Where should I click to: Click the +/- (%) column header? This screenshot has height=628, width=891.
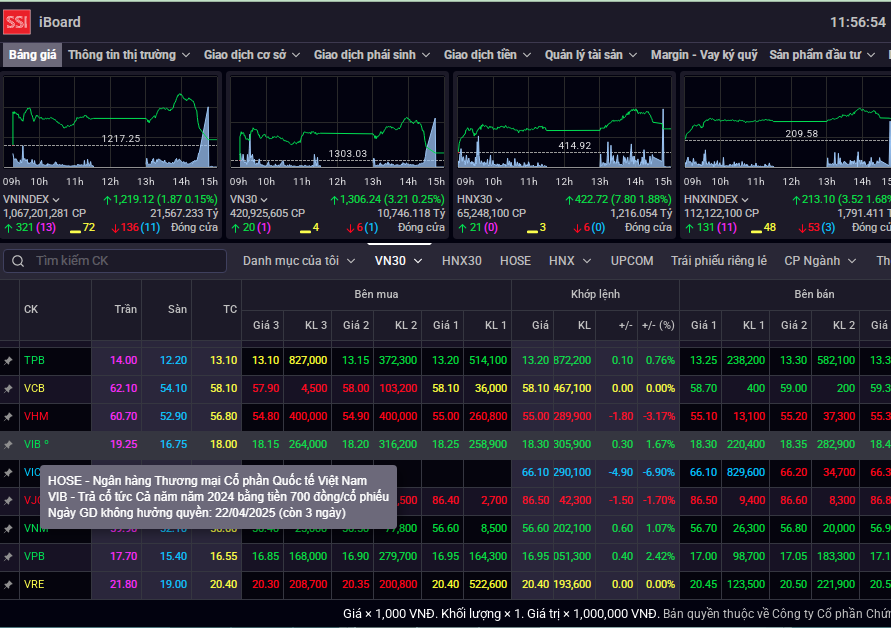[658, 325]
